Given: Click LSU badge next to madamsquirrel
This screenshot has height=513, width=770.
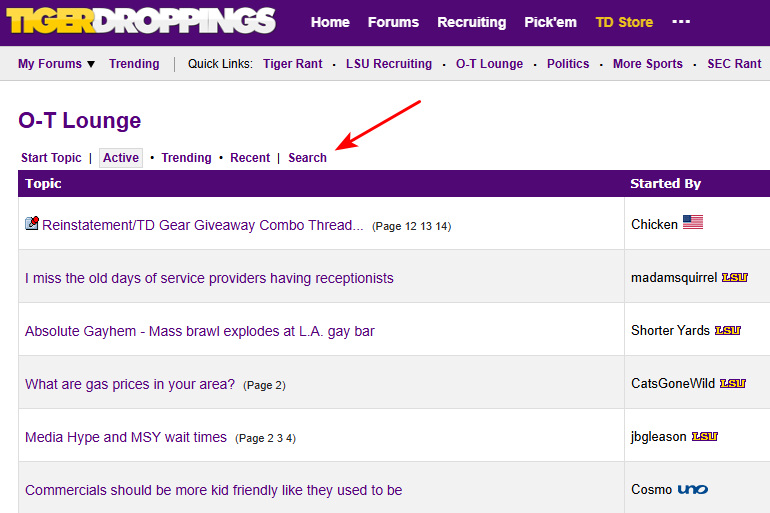Looking at the screenshot, I should (734, 277).
